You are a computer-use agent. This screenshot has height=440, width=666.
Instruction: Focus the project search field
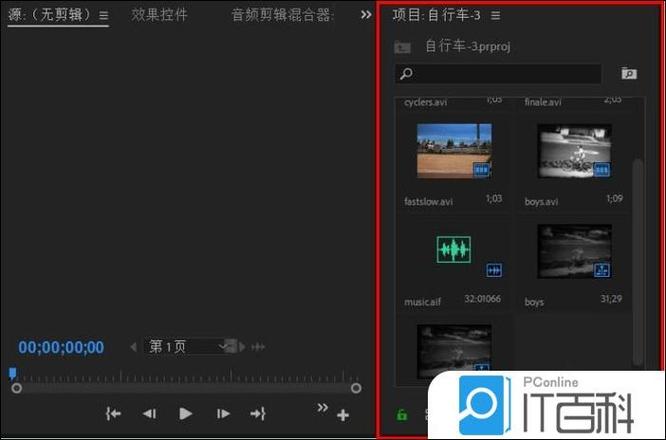tap(498, 74)
